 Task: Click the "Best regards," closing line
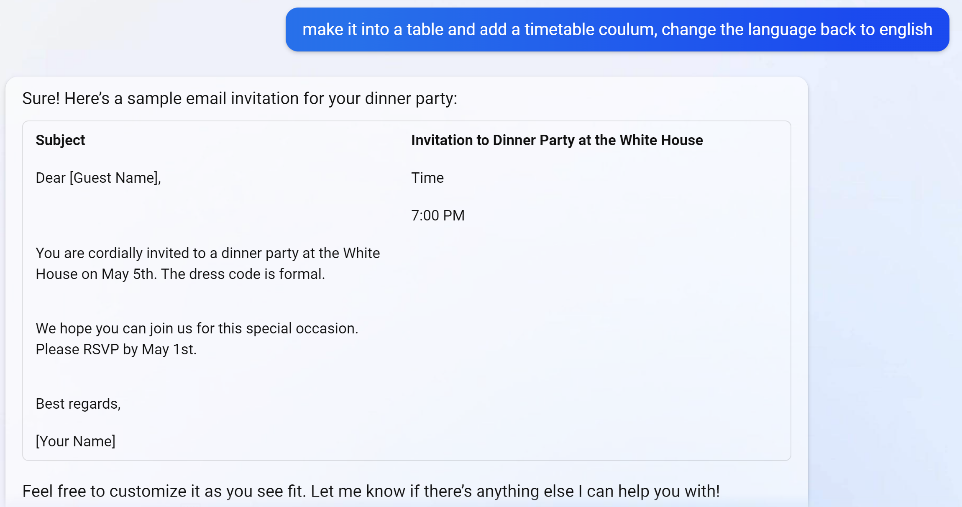coord(78,404)
